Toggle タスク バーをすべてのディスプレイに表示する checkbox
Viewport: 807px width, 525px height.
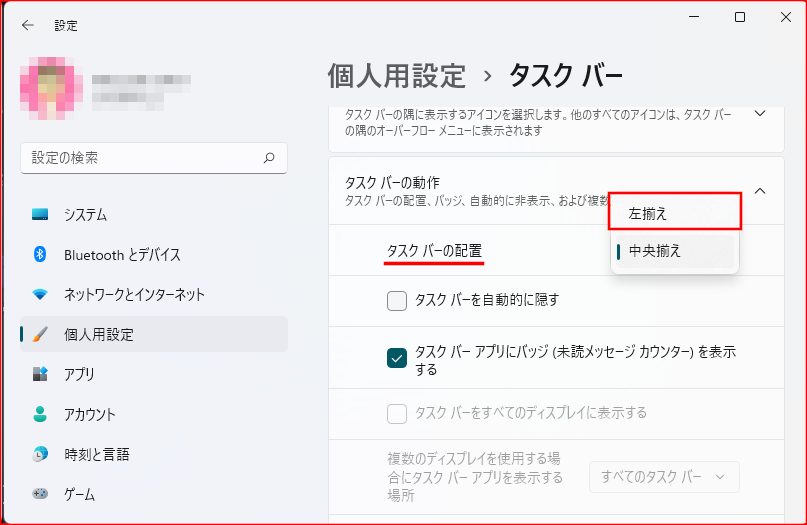tap(397, 412)
